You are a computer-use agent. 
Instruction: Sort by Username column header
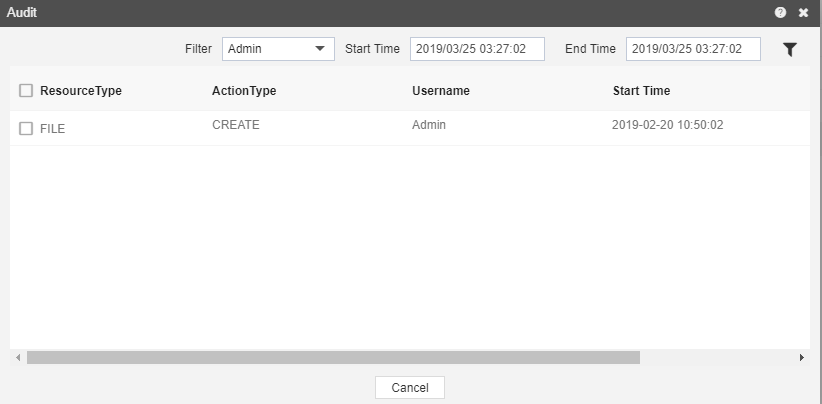(441, 91)
